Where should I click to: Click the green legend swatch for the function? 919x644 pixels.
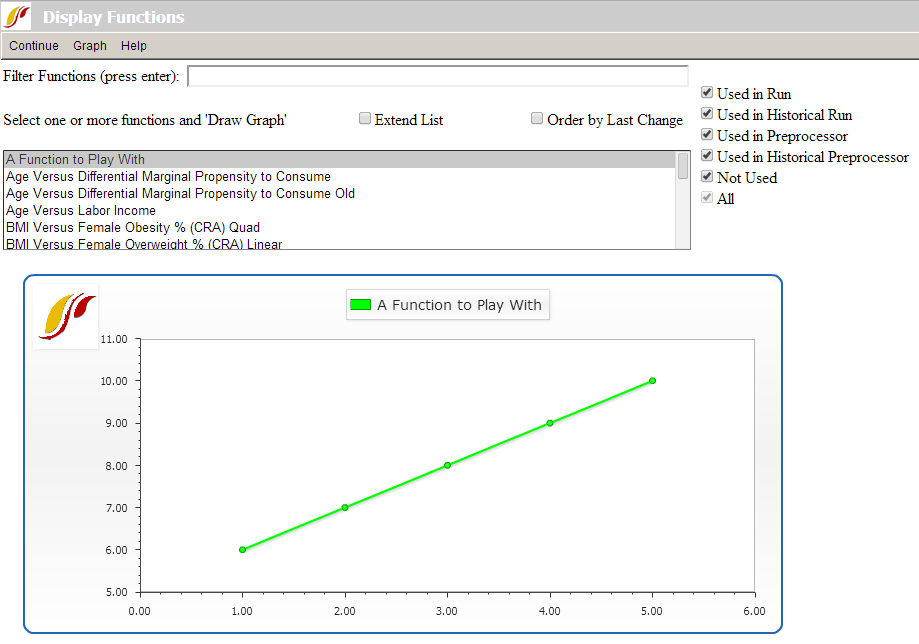(x=361, y=305)
